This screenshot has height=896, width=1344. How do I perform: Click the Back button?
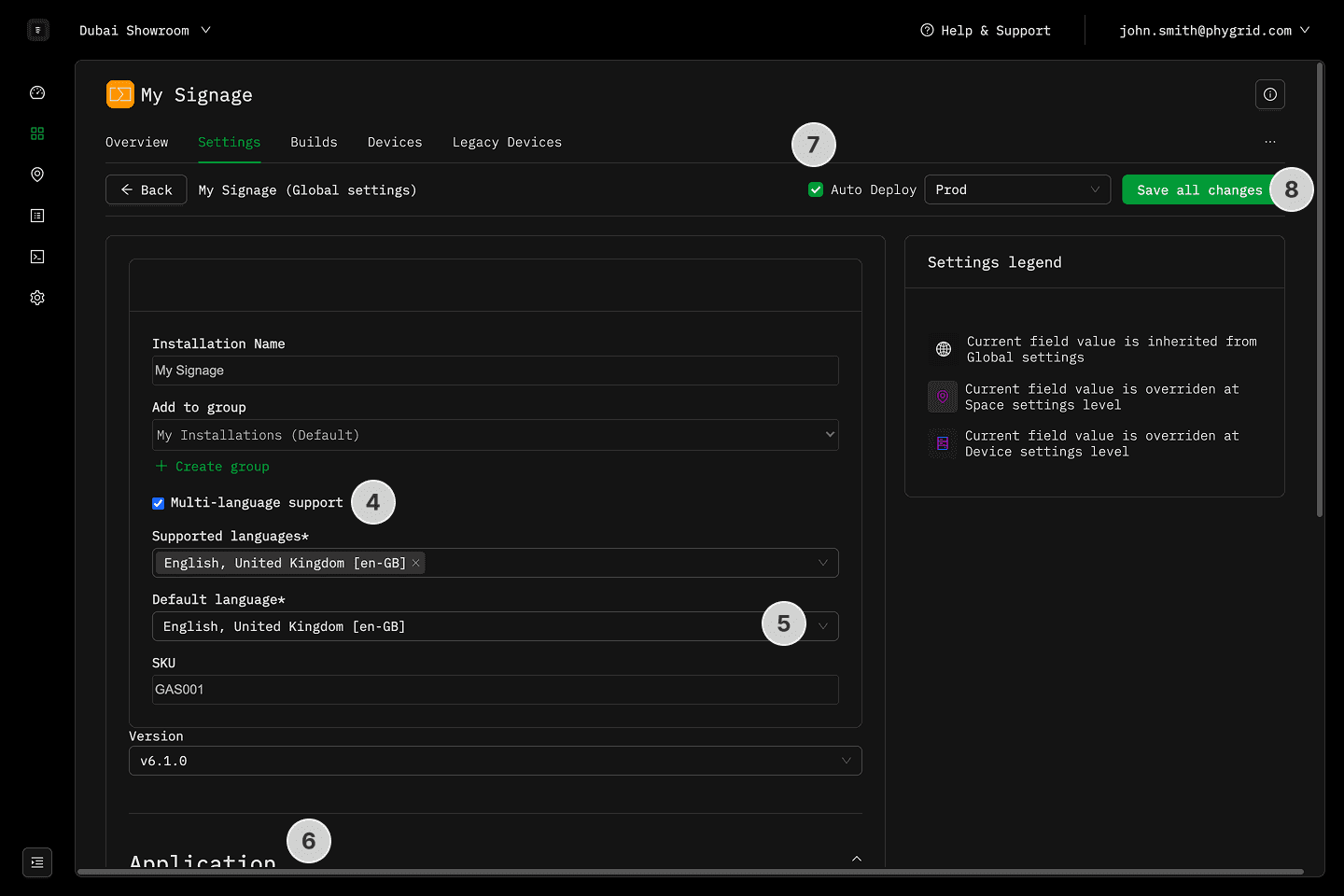coord(147,189)
